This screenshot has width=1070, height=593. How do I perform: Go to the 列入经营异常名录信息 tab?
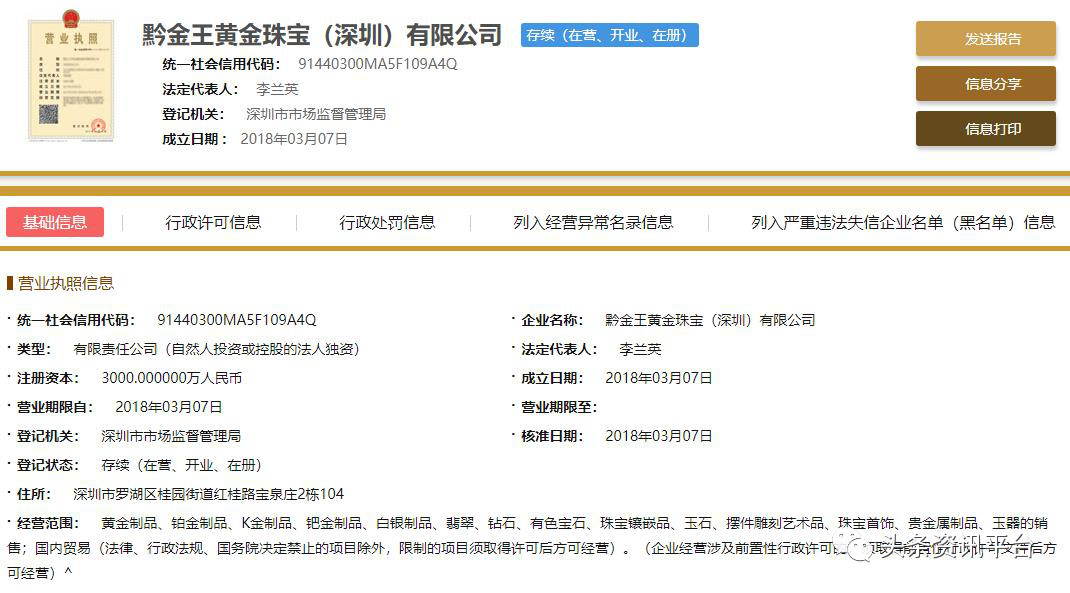click(593, 222)
